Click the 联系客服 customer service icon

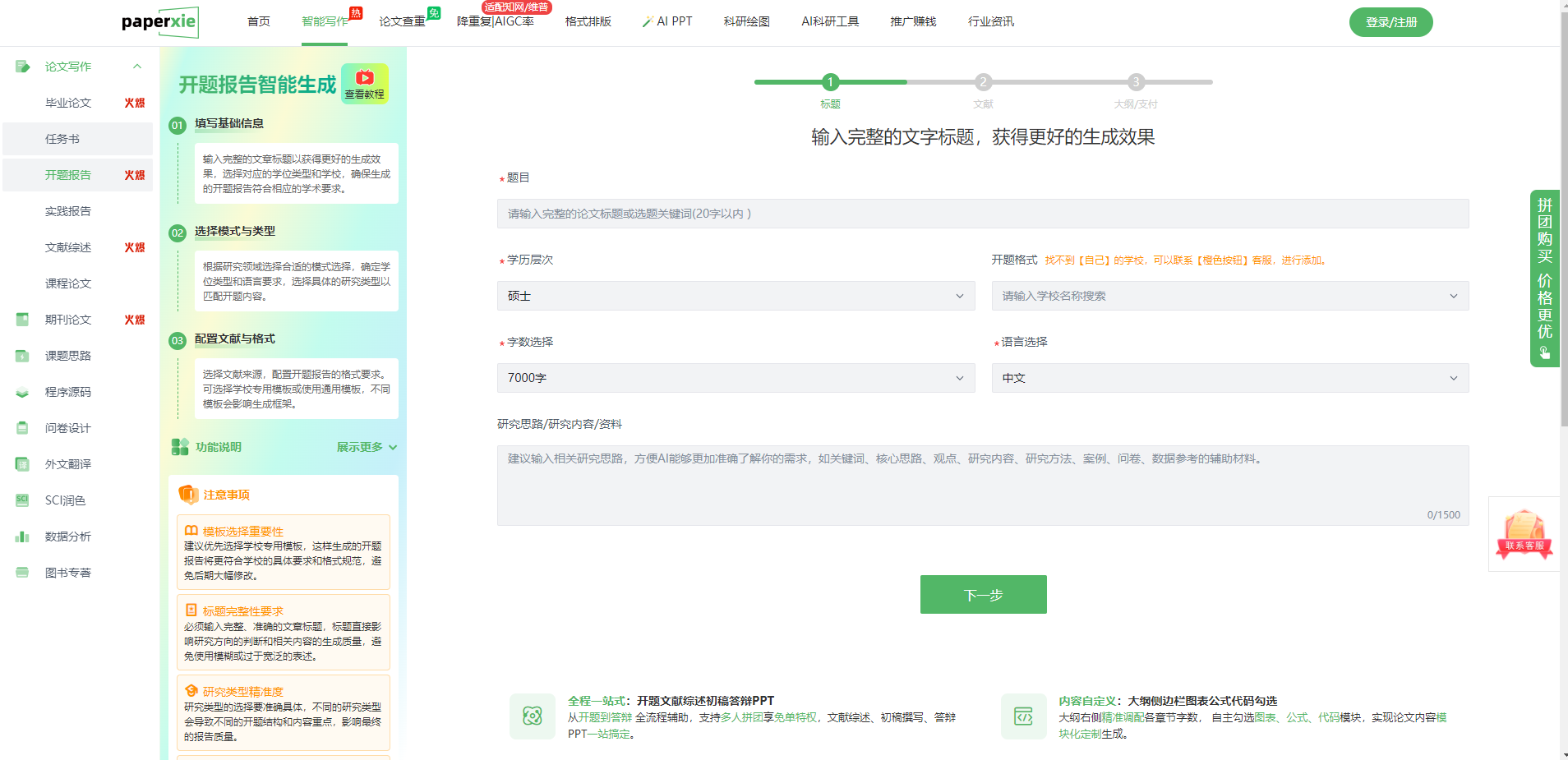[x=1524, y=534]
